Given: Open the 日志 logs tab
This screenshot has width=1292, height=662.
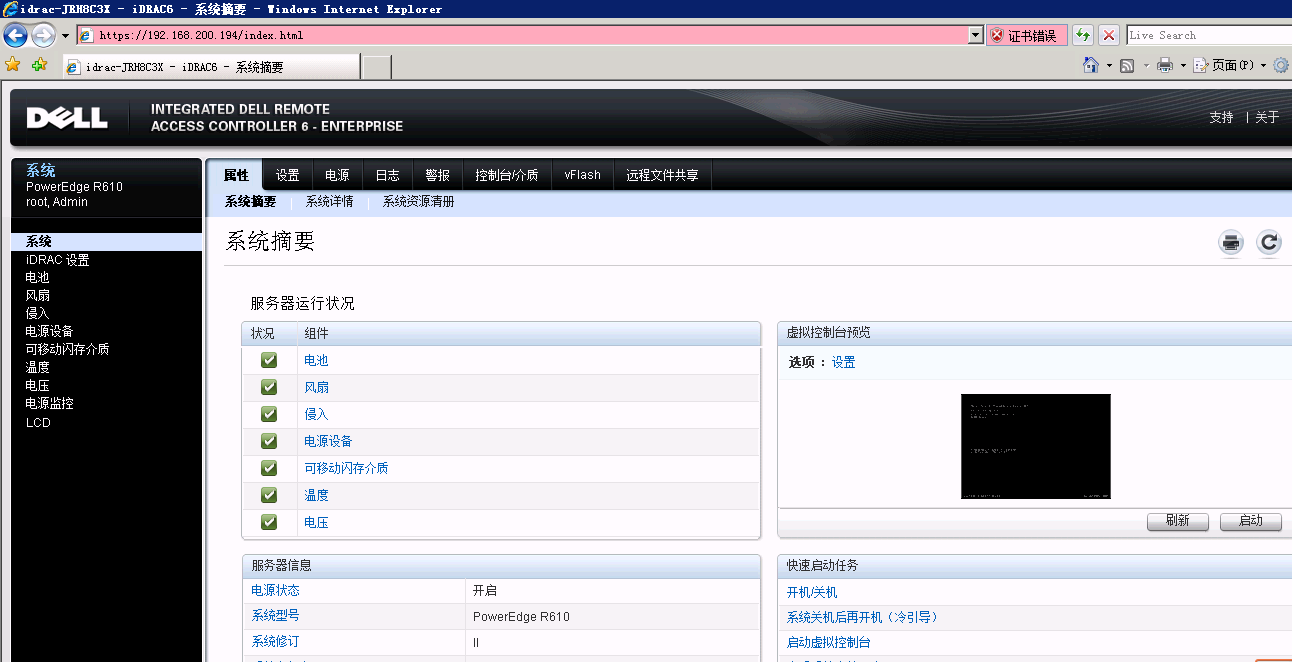Looking at the screenshot, I should coord(388,175).
